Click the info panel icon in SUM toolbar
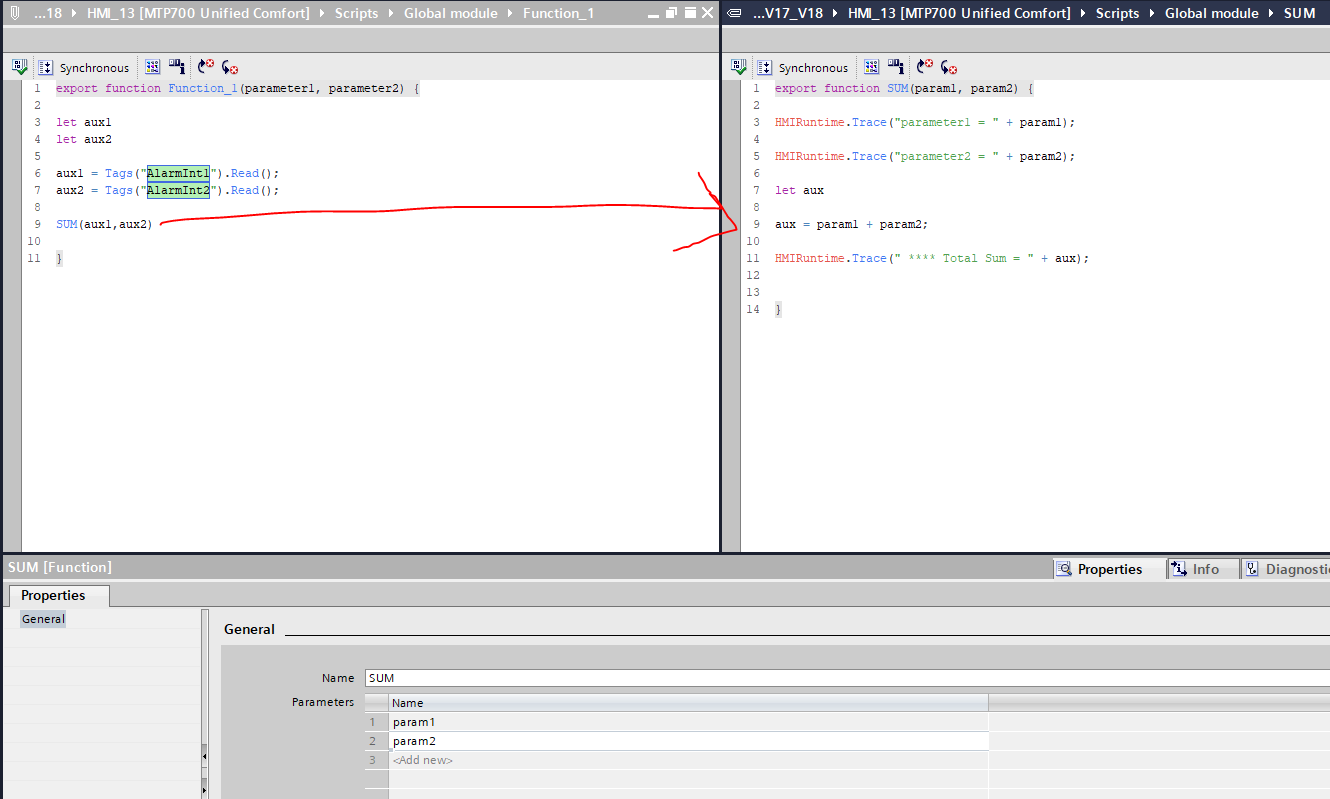The width and height of the screenshot is (1330, 799). pos(896,67)
